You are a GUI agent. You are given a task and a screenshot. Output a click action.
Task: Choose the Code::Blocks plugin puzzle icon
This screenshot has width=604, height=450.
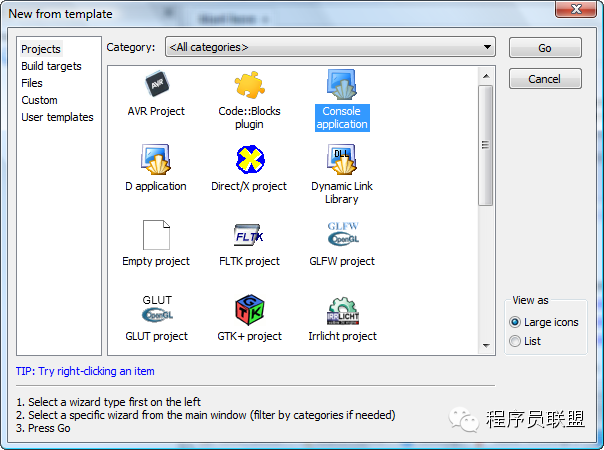[249, 84]
